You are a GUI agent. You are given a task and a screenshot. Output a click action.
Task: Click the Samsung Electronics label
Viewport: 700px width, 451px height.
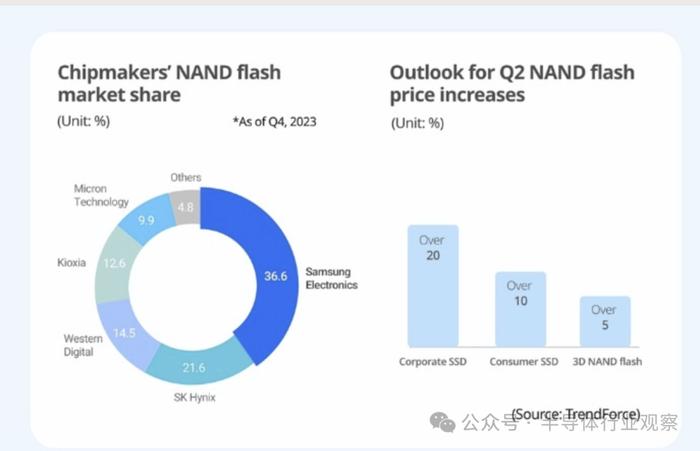[331, 278]
